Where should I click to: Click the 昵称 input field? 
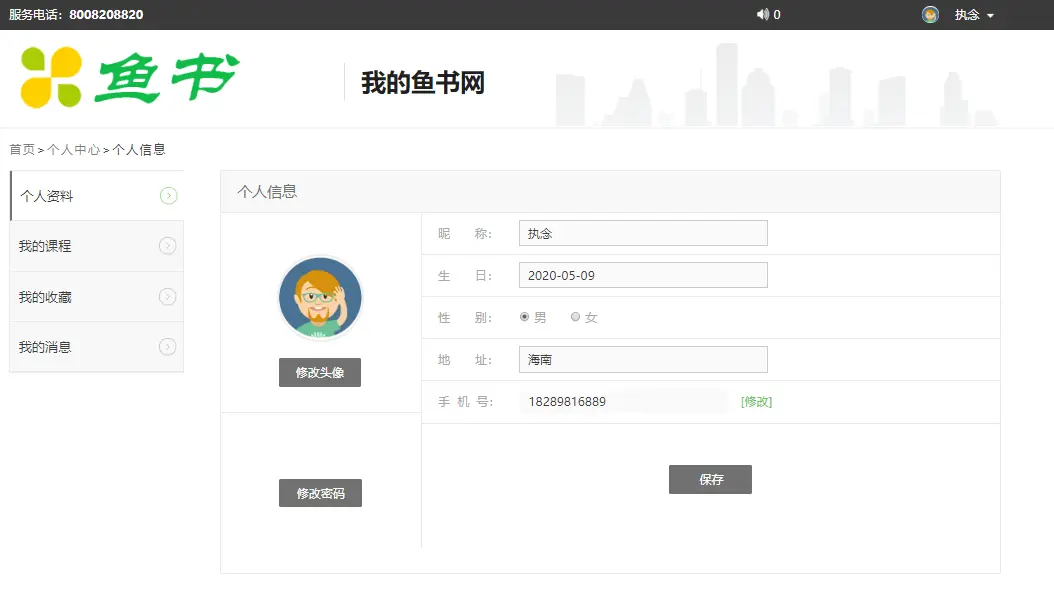click(x=643, y=233)
